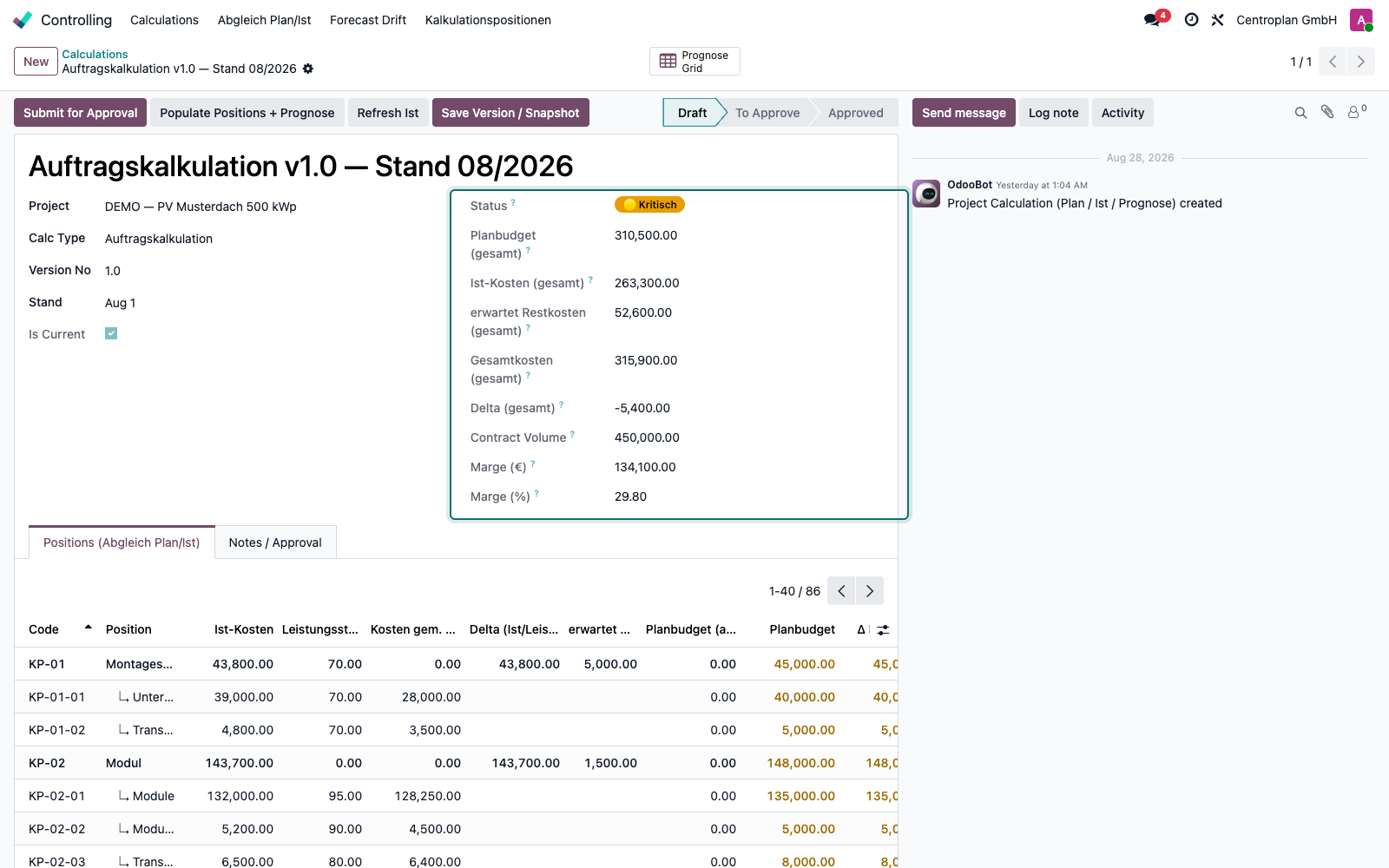
Task: Click the Kritisch status badge
Action: [649, 205]
